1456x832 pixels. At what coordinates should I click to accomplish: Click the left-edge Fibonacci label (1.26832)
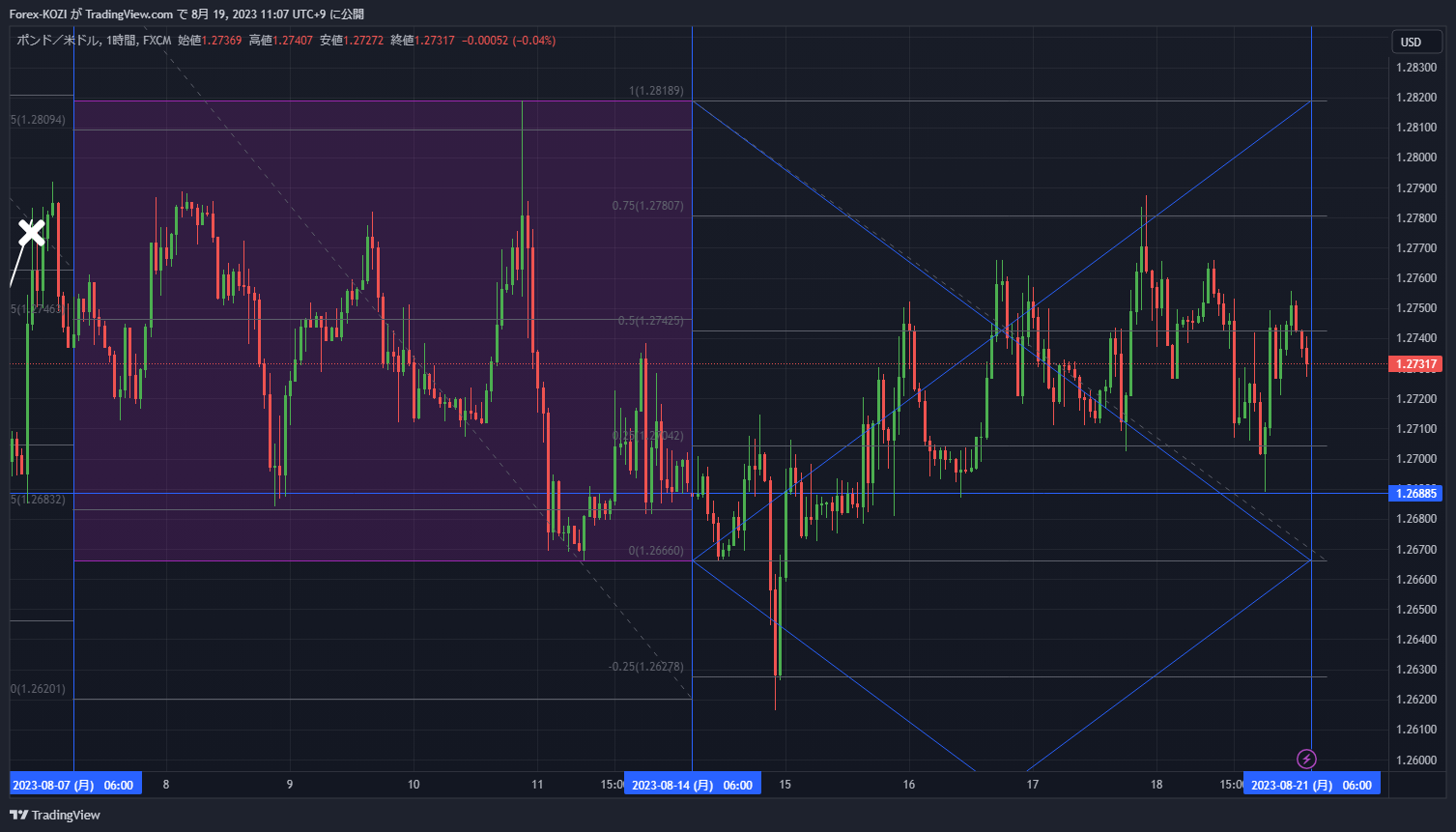pyautogui.click(x=38, y=500)
